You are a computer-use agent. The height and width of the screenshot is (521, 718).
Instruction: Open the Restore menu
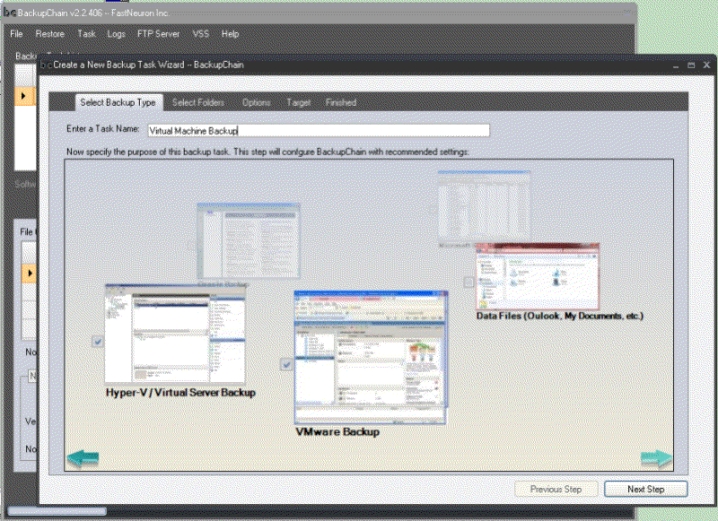click(x=50, y=34)
